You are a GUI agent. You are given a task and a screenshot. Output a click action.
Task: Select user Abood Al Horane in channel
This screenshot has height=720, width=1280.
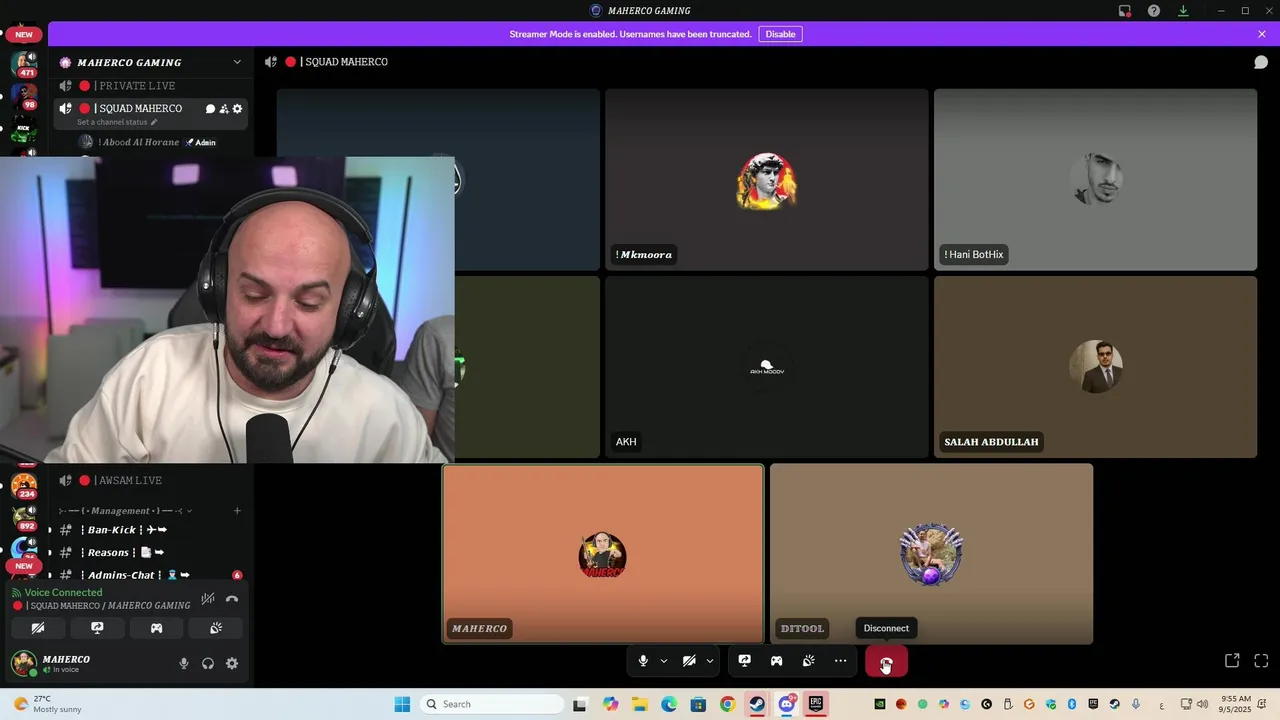click(x=148, y=142)
